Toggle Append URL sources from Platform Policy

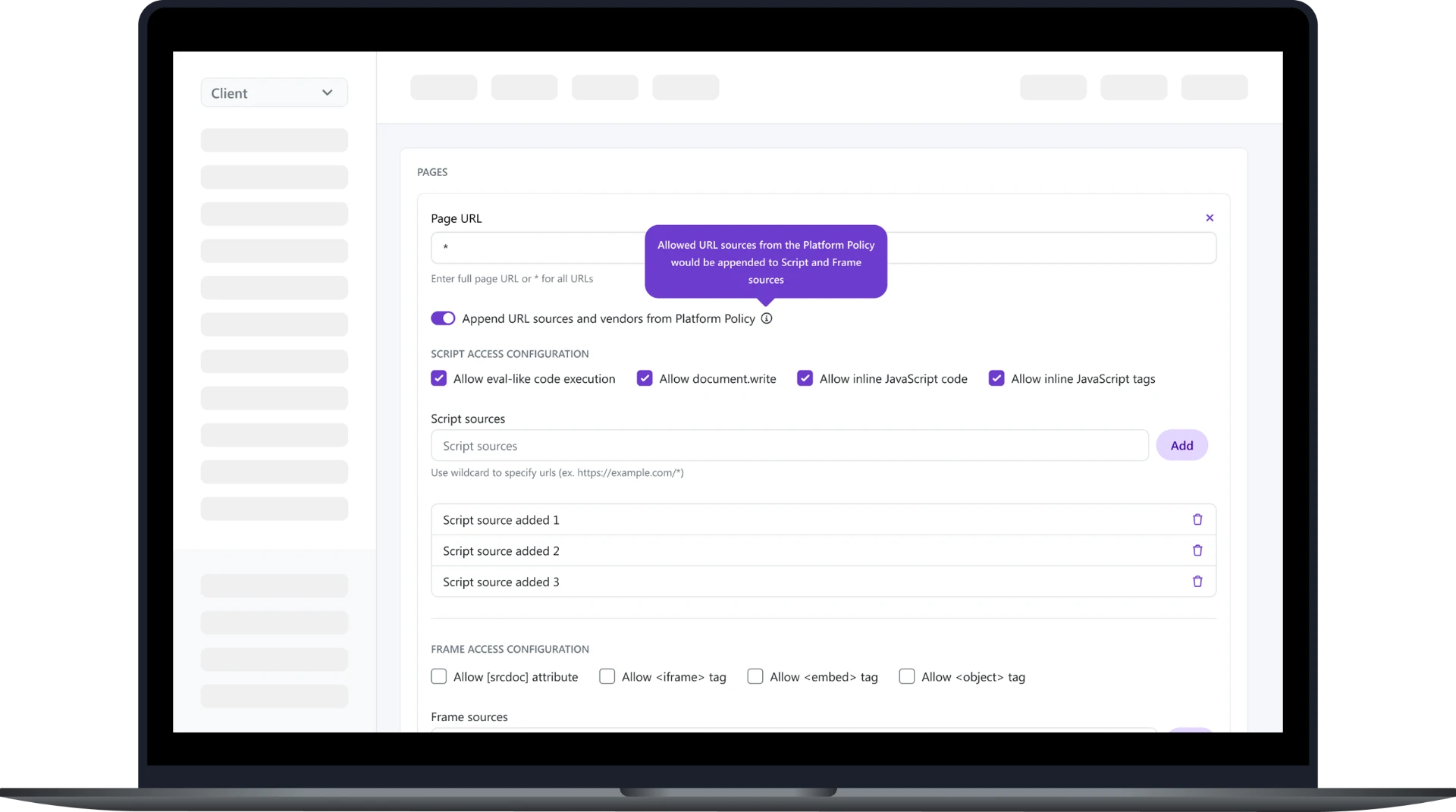tap(443, 318)
